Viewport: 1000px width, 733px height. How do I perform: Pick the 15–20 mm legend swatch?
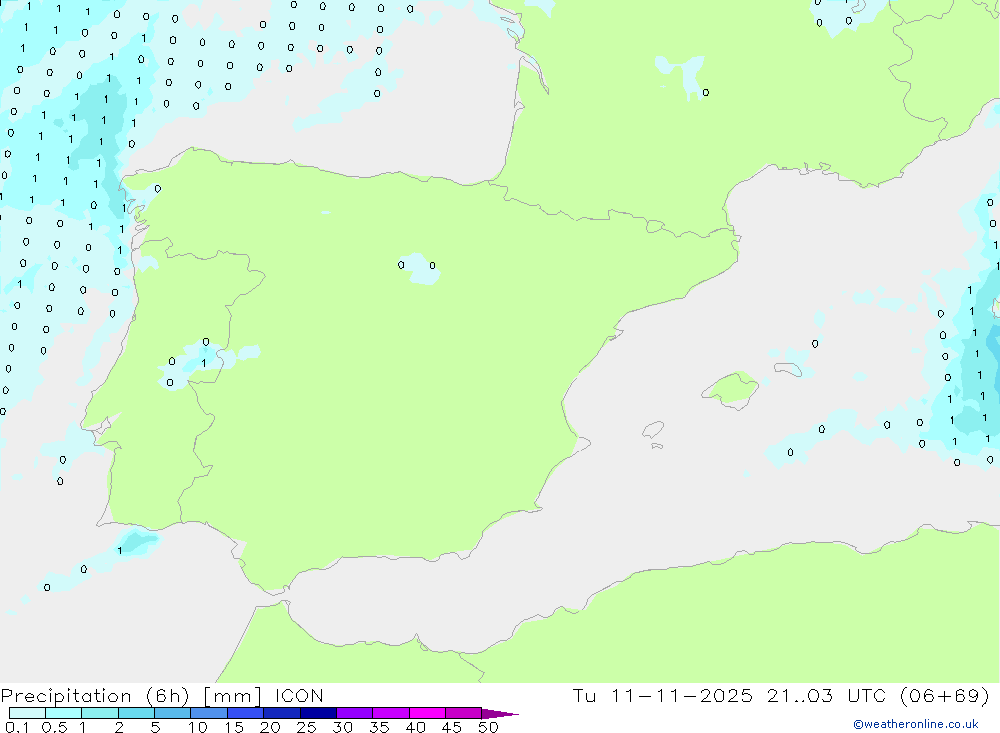click(x=246, y=713)
